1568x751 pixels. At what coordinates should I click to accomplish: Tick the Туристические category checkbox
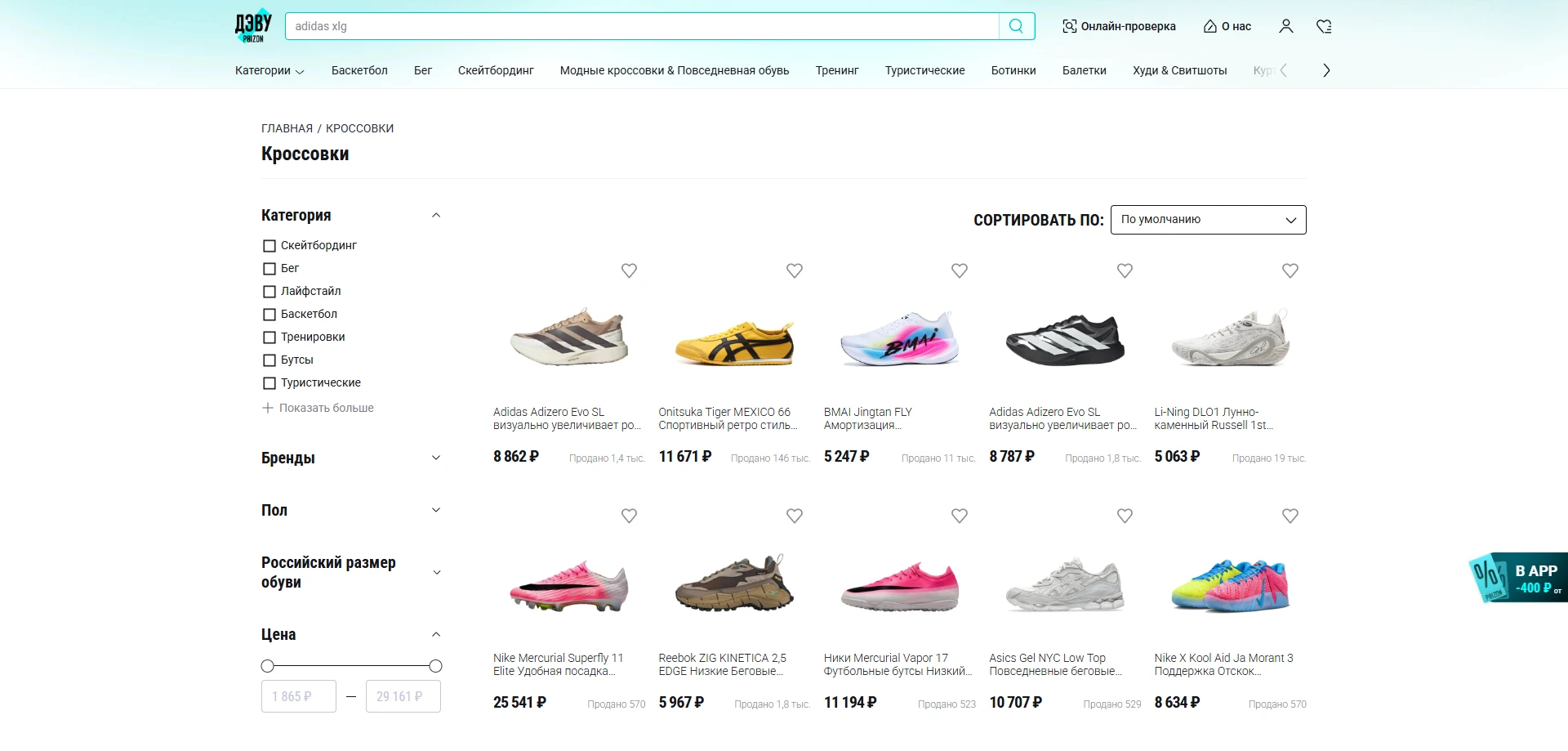269,383
